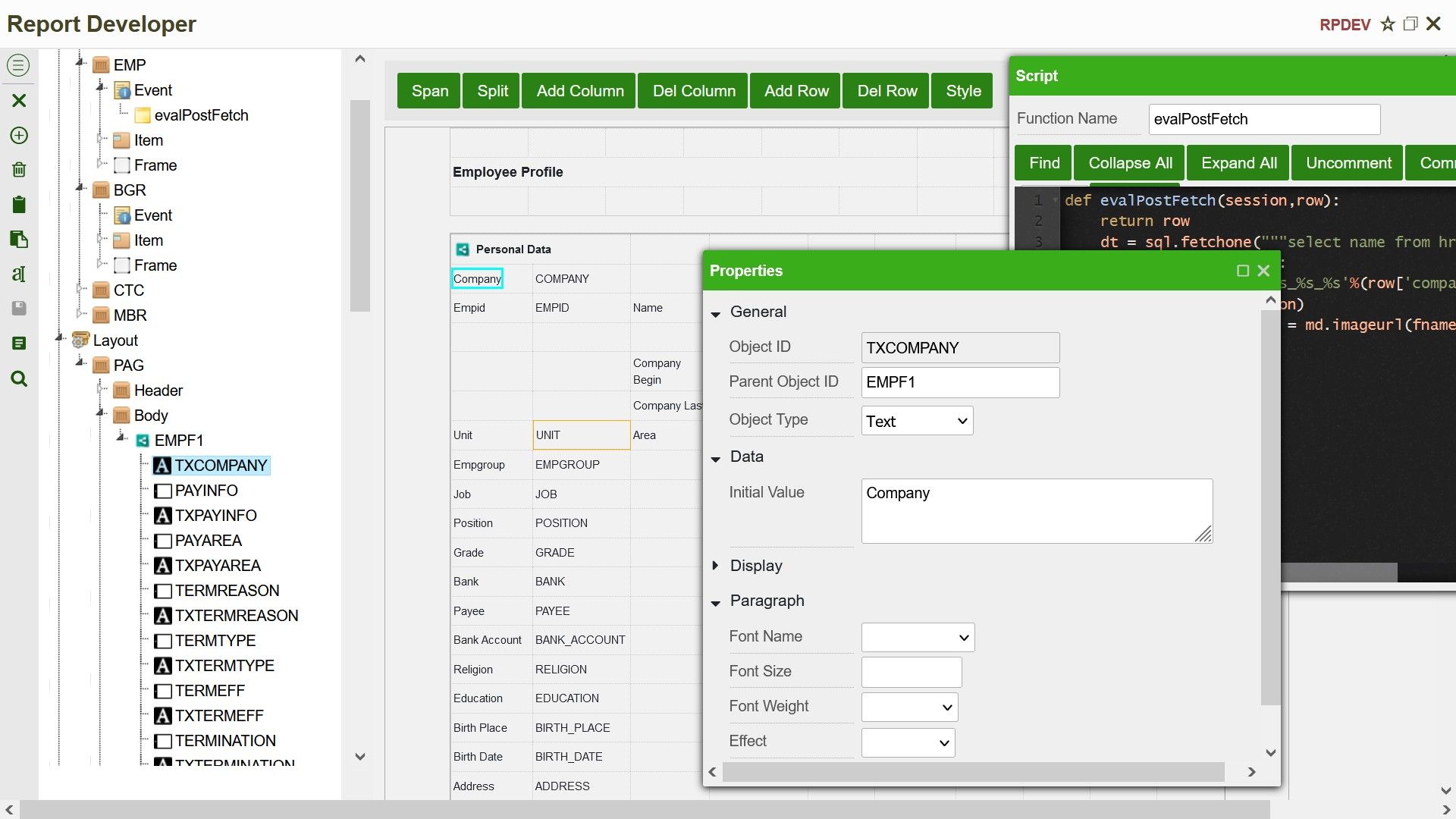The width and height of the screenshot is (1456, 819).
Task: Collapse the General section in Properties
Action: click(715, 313)
